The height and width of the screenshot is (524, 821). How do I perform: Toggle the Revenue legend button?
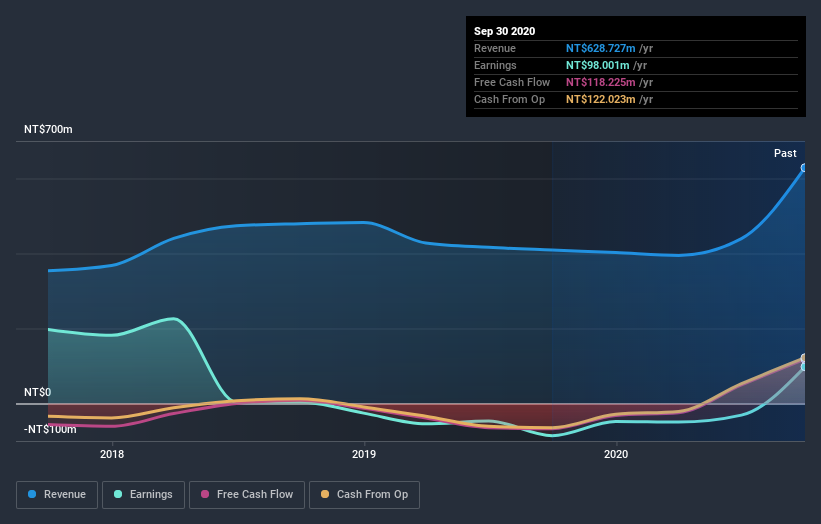[x=57, y=495]
